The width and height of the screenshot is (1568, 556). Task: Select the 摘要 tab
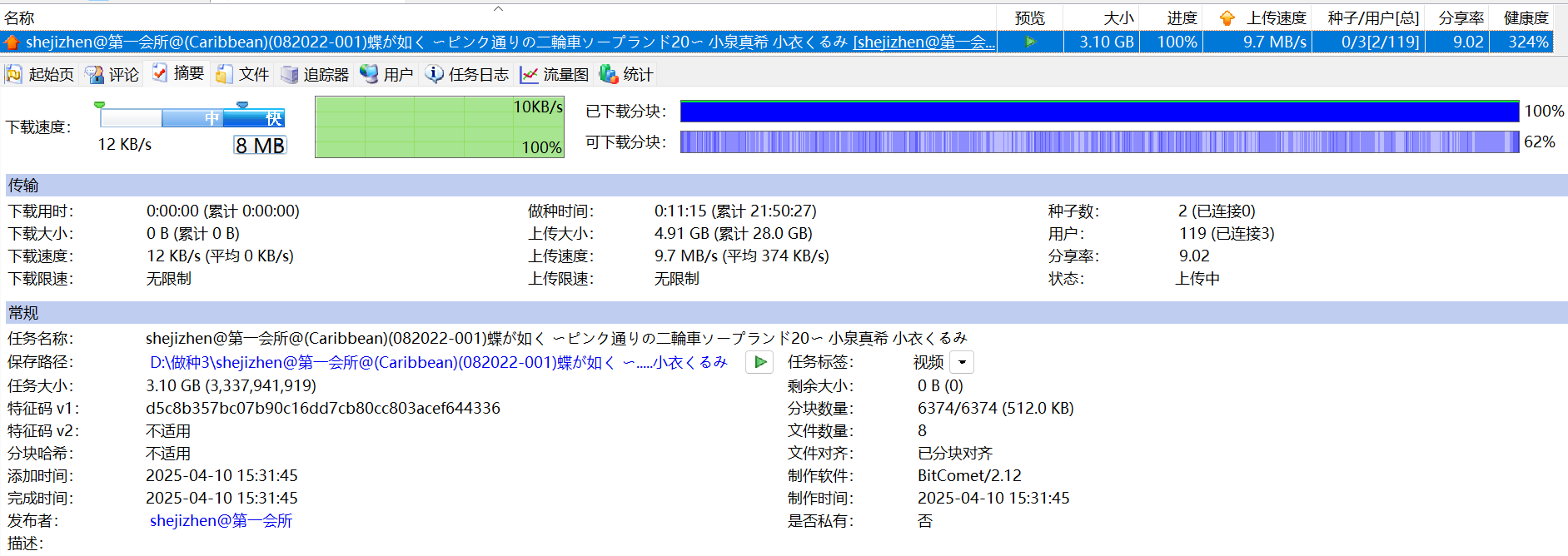click(x=177, y=73)
